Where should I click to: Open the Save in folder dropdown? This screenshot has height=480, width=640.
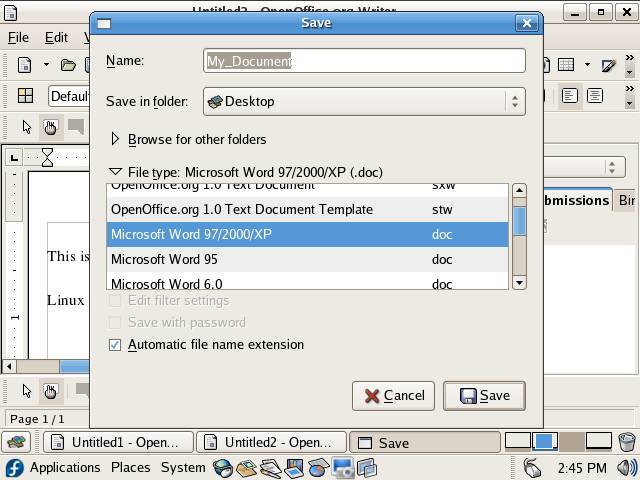click(364, 101)
